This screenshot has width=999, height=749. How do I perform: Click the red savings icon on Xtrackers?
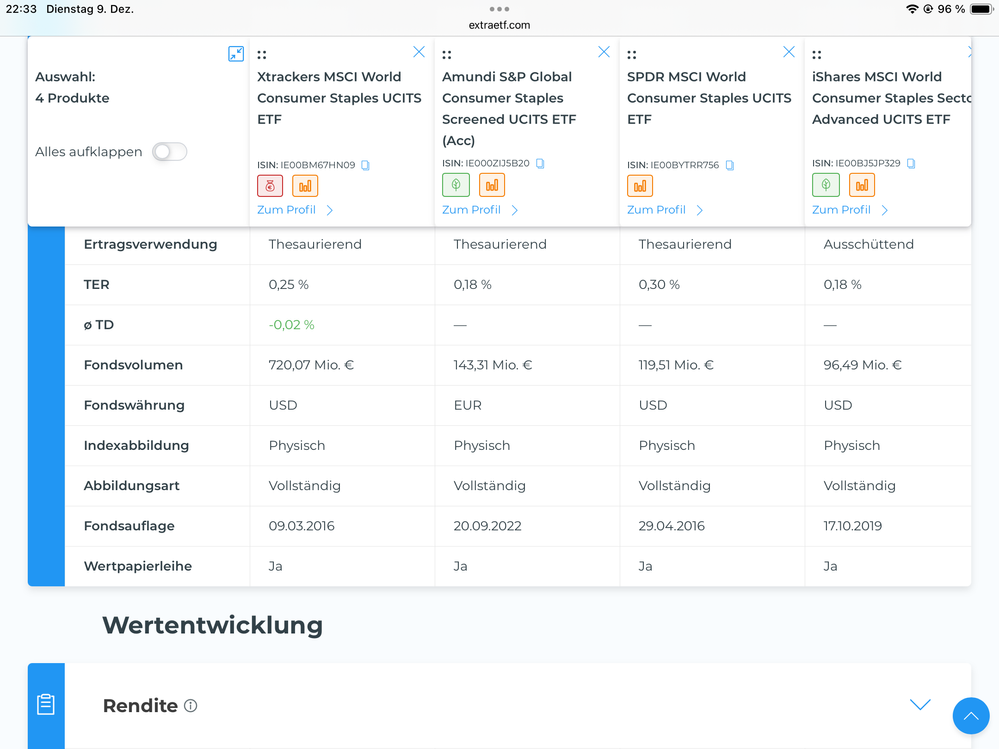270,186
